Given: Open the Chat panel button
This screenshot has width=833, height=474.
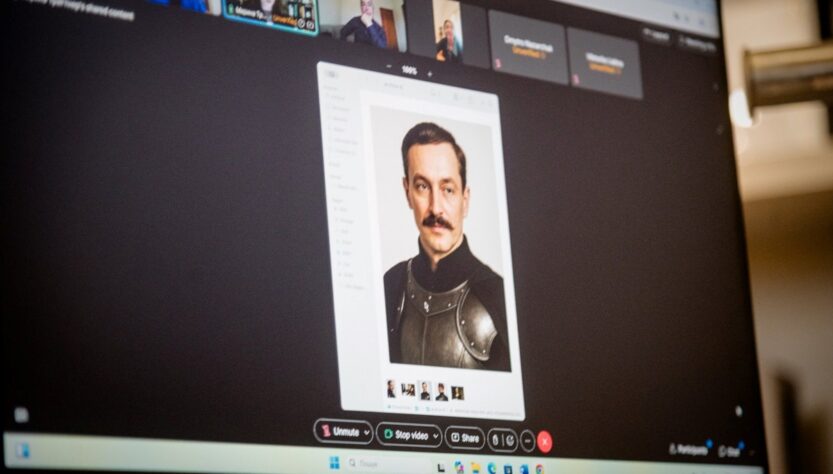Looking at the screenshot, I should click(x=730, y=451).
